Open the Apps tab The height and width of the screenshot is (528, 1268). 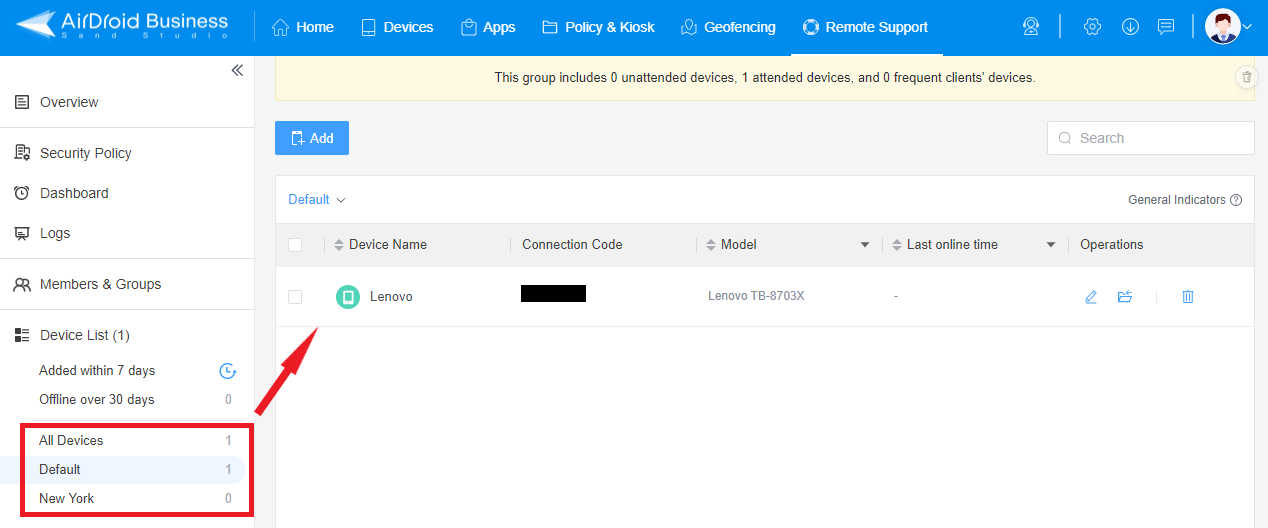488,27
